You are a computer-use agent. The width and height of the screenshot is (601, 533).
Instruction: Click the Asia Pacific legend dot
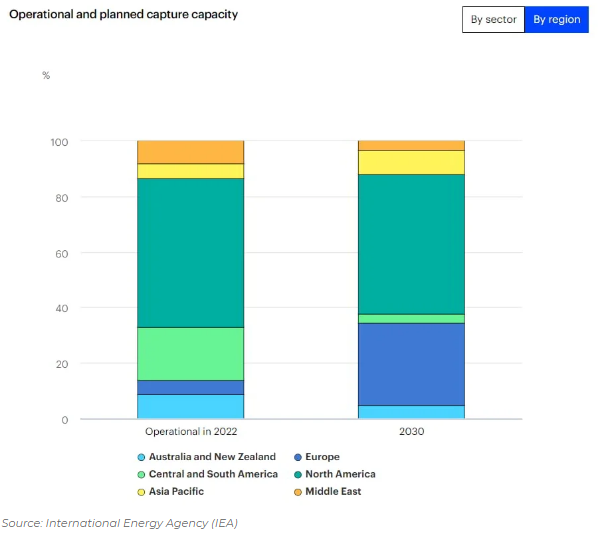click(141, 491)
